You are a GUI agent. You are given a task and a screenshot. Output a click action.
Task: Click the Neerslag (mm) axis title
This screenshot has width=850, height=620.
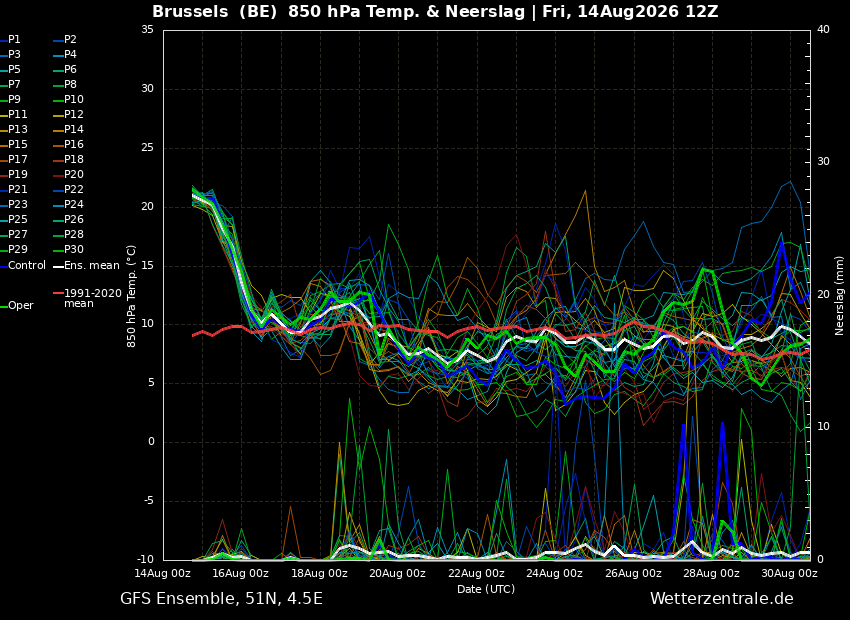pyautogui.click(x=839, y=296)
